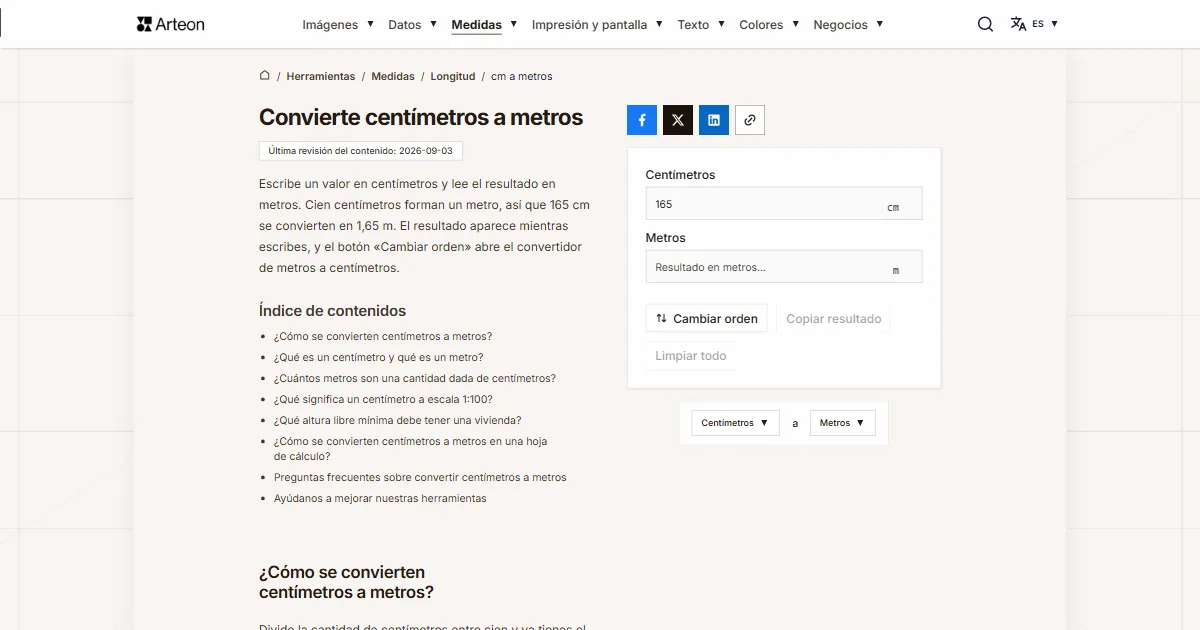Click the heading 'Convierte centímetros a metros'
This screenshot has width=1200, height=630.
421,117
